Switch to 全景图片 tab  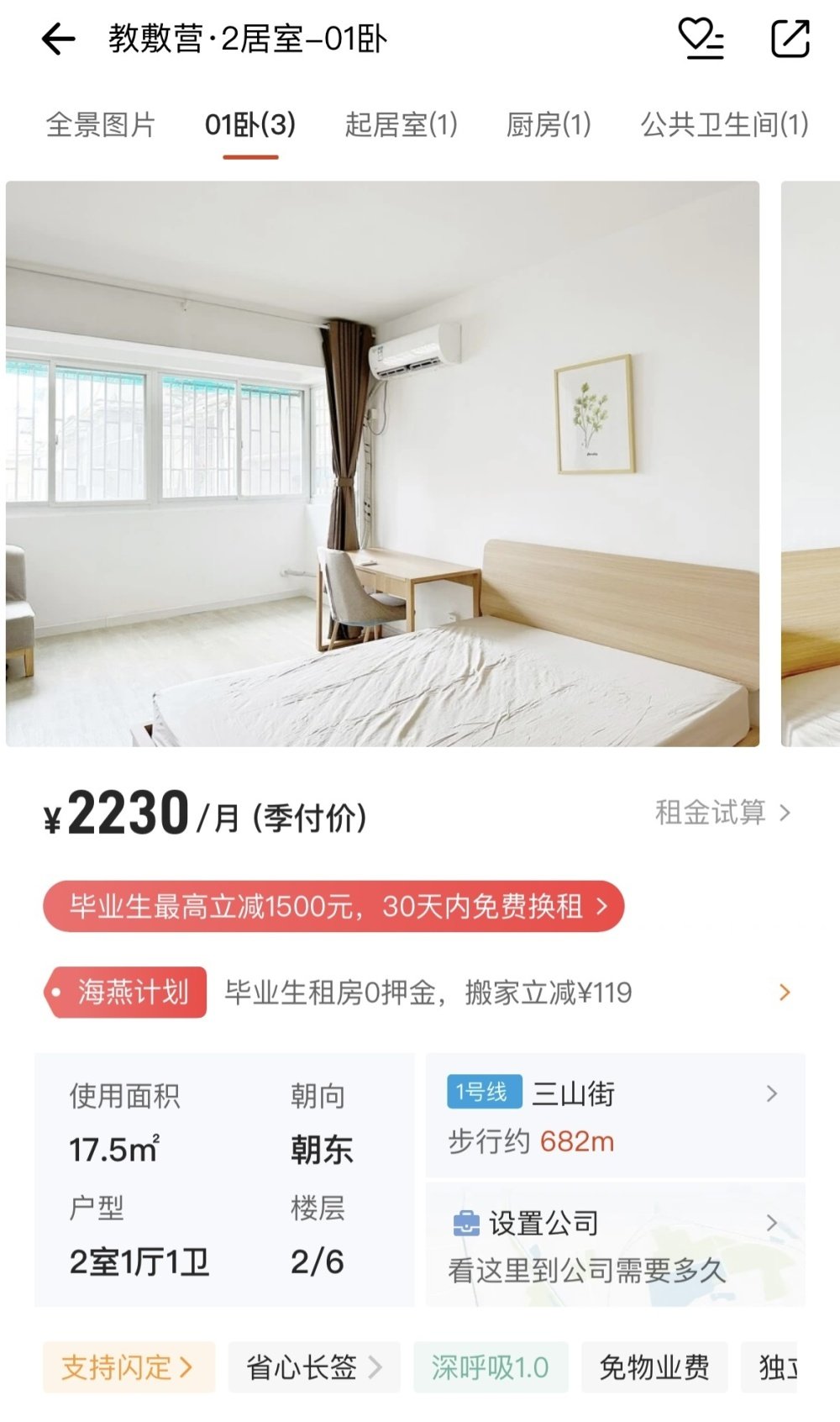click(x=101, y=125)
